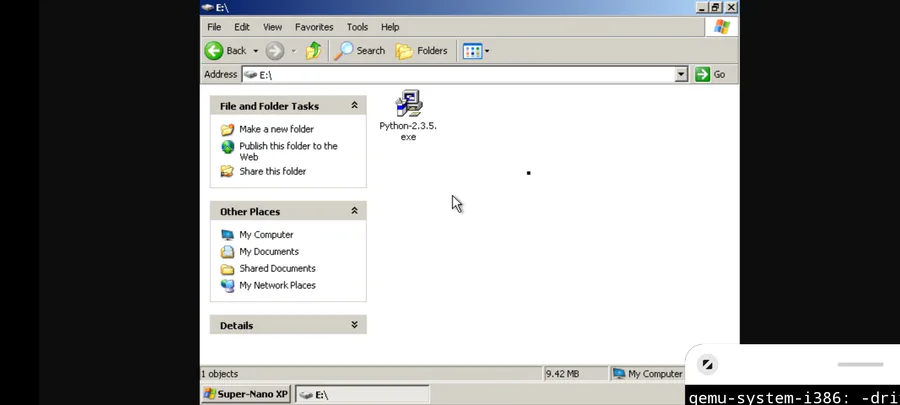Go up one folder level
This screenshot has height=405, width=900.
(x=313, y=50)
